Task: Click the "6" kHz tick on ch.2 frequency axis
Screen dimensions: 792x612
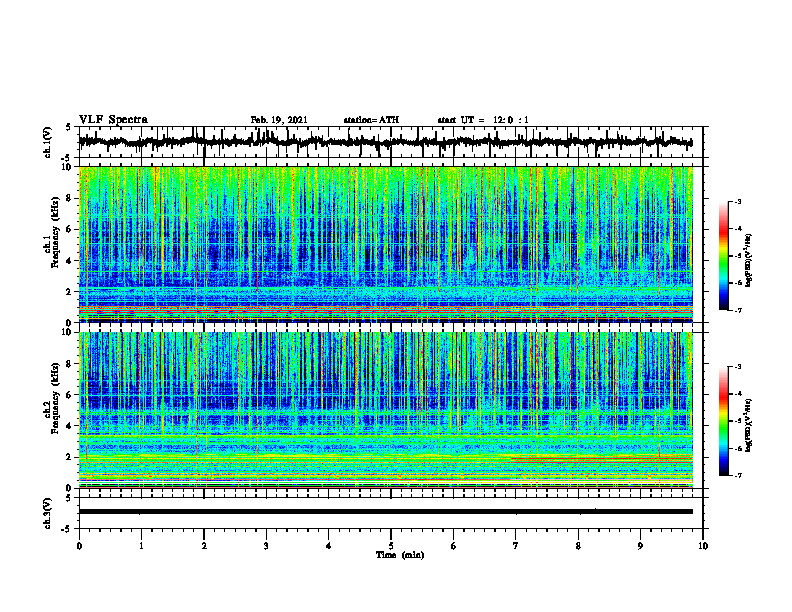Action: [69, 395]
